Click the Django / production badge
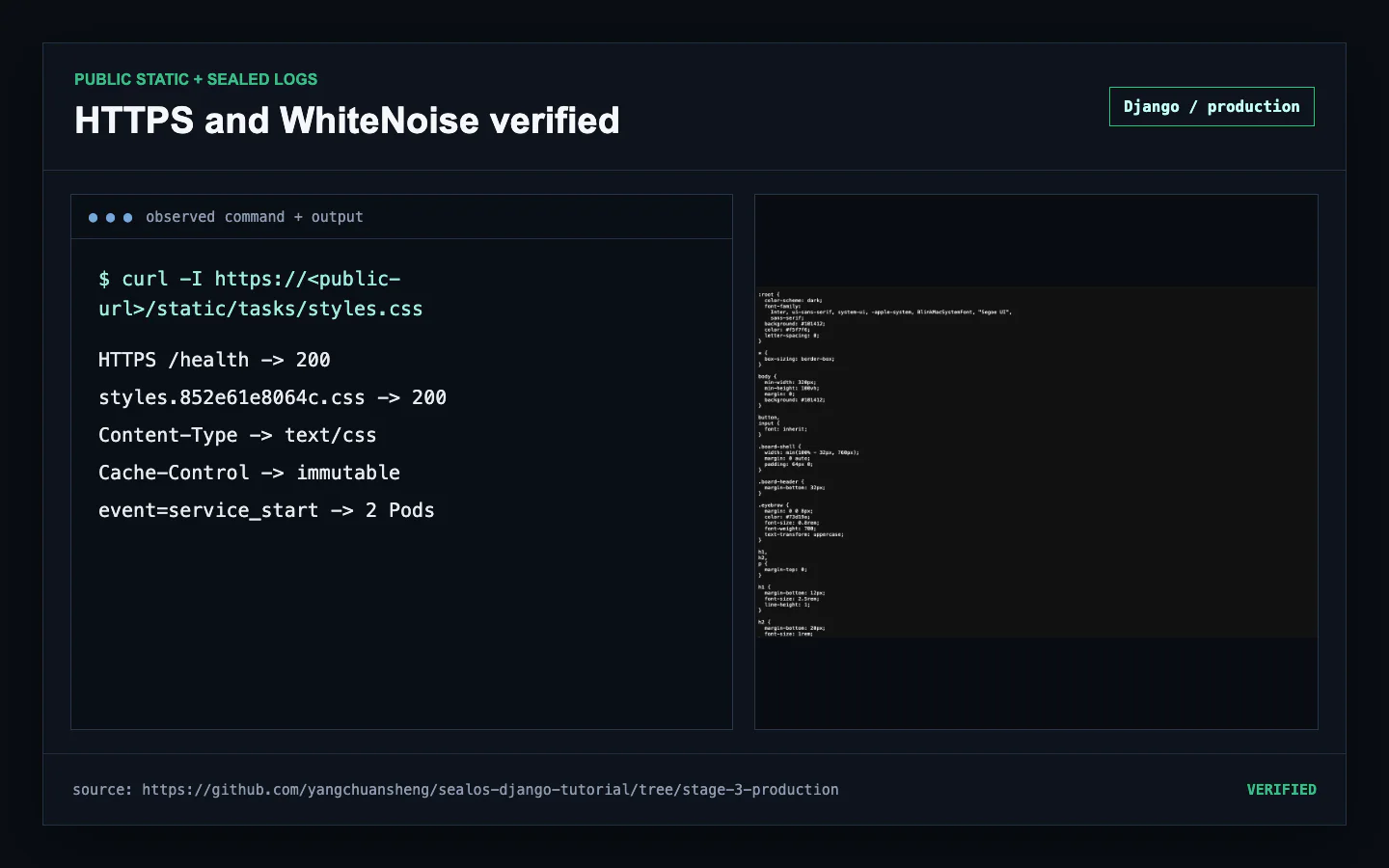 [1212, 107]
